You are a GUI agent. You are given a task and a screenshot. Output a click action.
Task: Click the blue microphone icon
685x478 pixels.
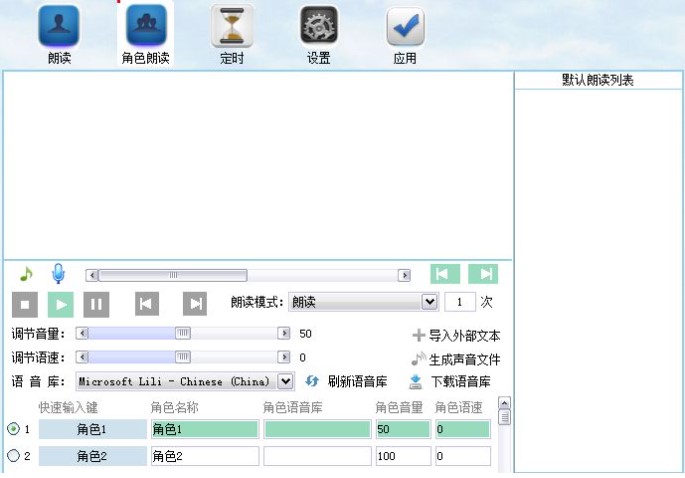pyautogui.click(x=58, y=274)
